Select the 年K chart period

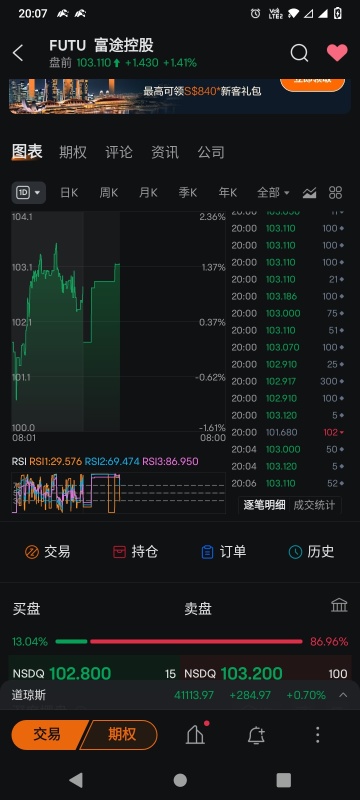click(x=227, y=192)
